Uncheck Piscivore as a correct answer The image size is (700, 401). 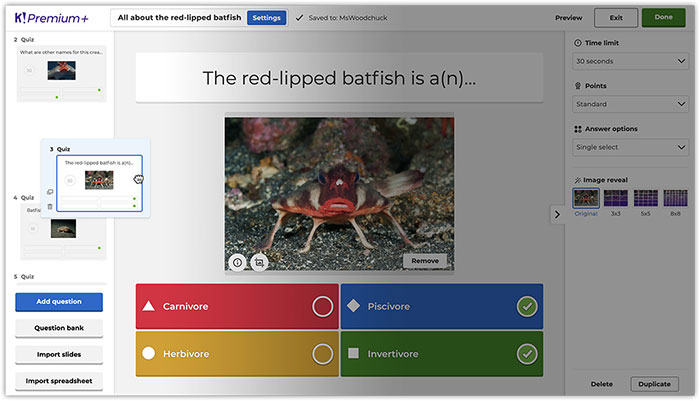point(527,307)
